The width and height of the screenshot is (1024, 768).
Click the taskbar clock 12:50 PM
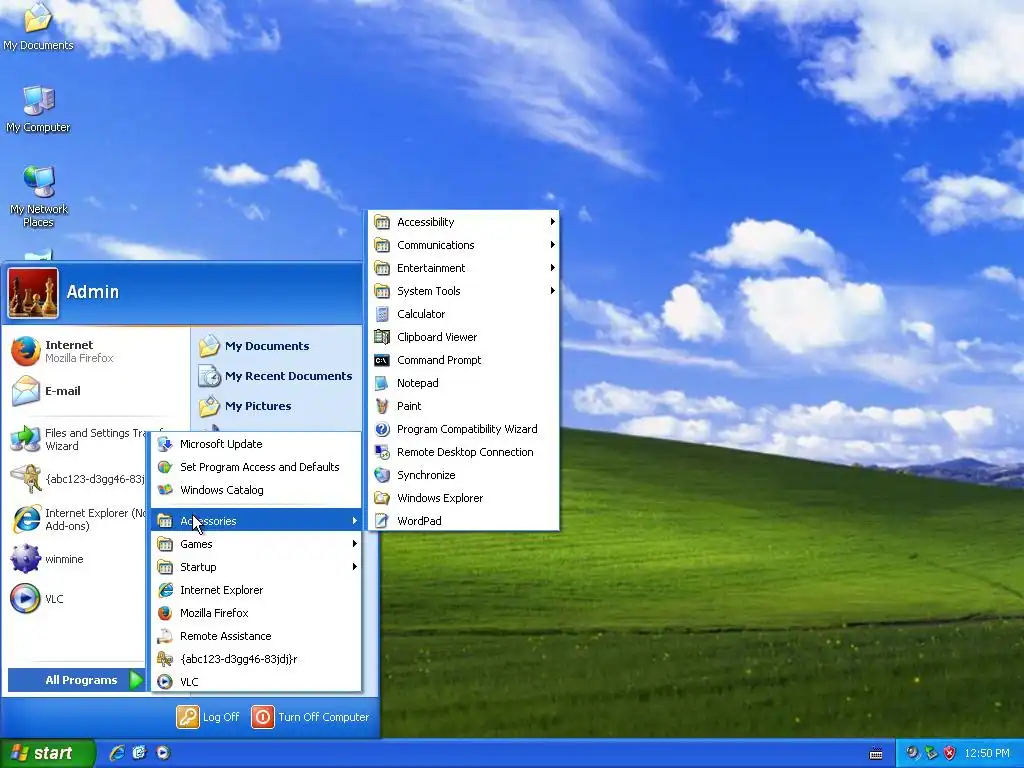(987, 753)
